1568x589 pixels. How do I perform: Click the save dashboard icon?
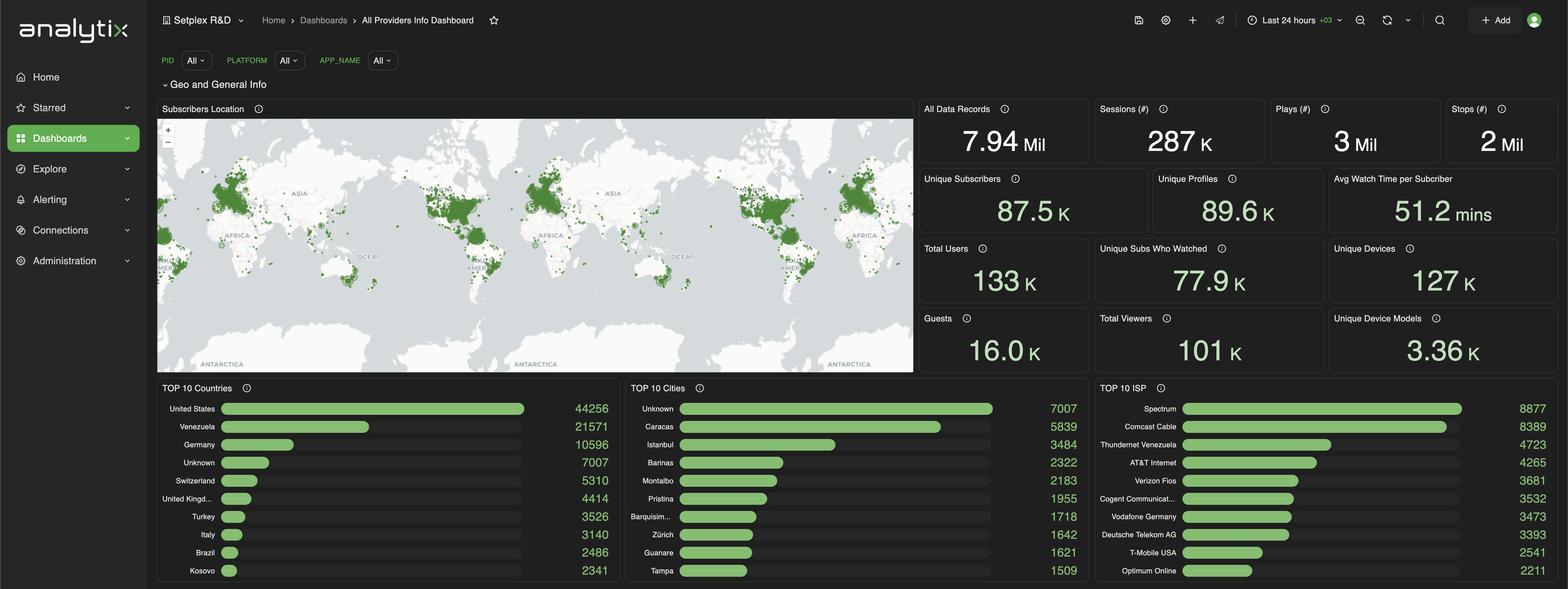(1139, 20)
